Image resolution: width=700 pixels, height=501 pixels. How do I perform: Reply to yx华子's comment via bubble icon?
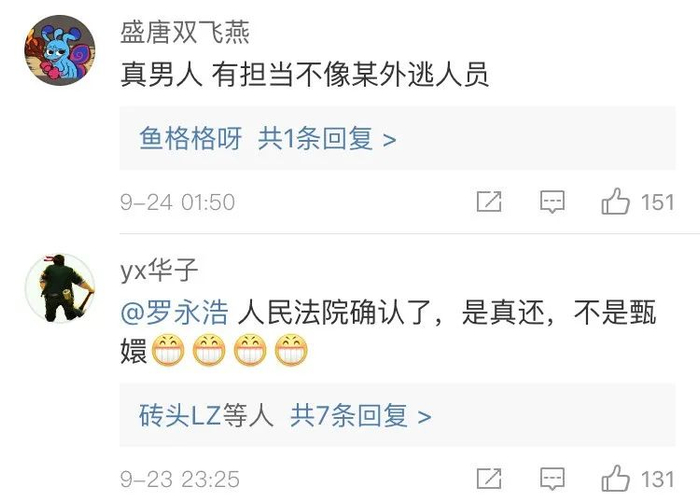[x=552, y=479]
